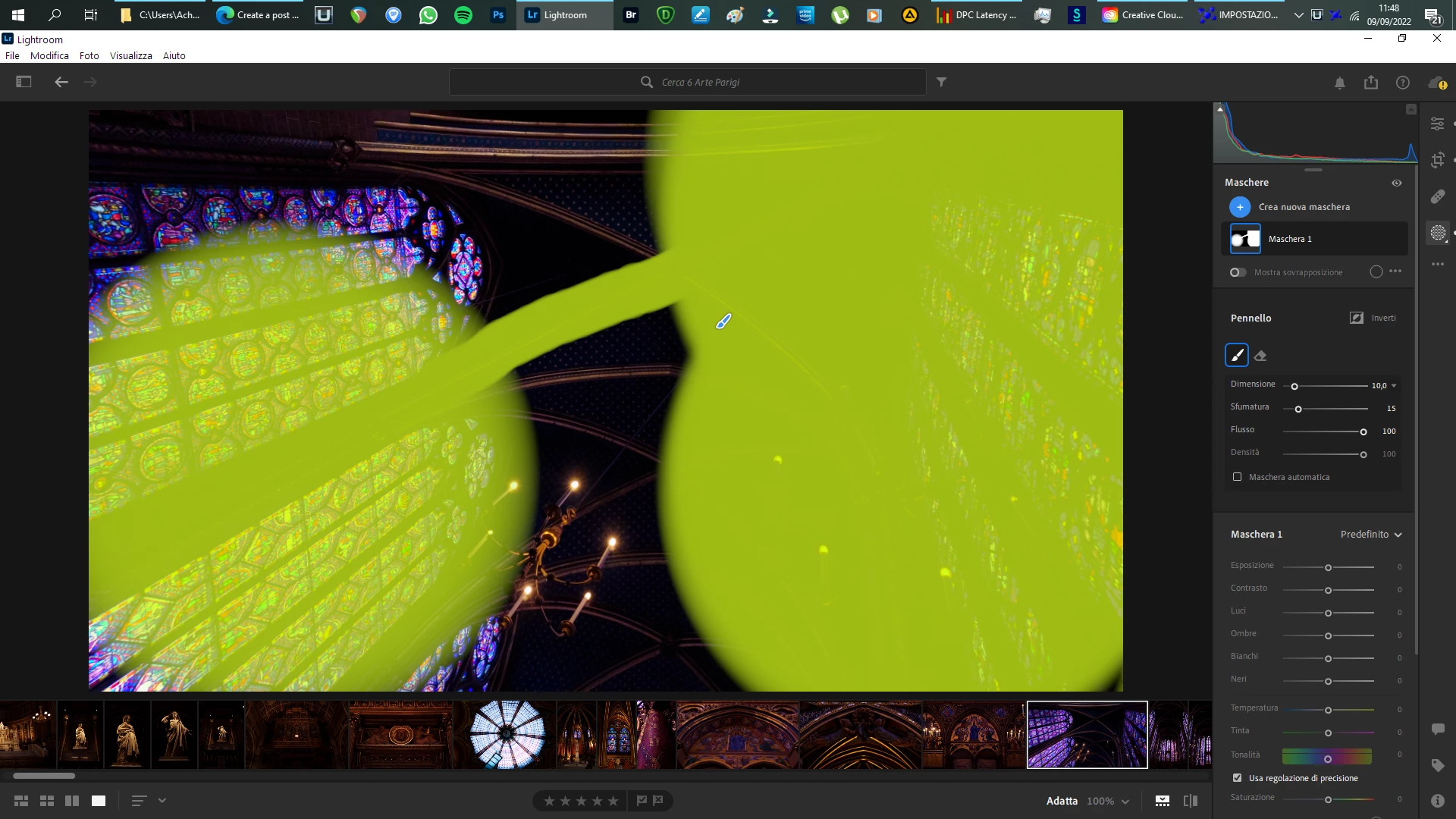Select the eraser tool in Pennello panel
The height and width of the screenshot is (819, 1456).
(x=1260, y=356)
